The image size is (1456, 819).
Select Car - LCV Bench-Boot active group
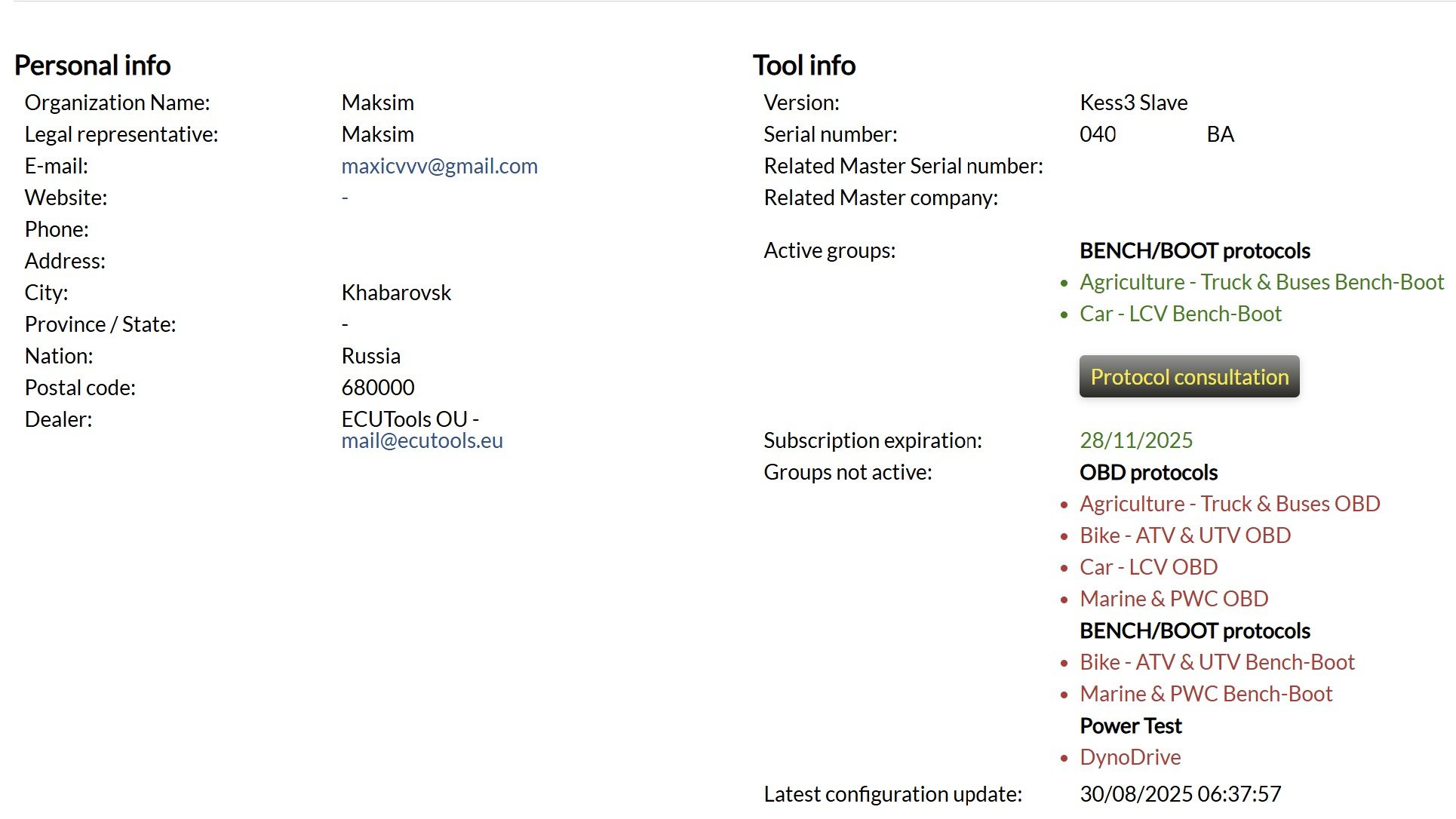pos(1180,314)
